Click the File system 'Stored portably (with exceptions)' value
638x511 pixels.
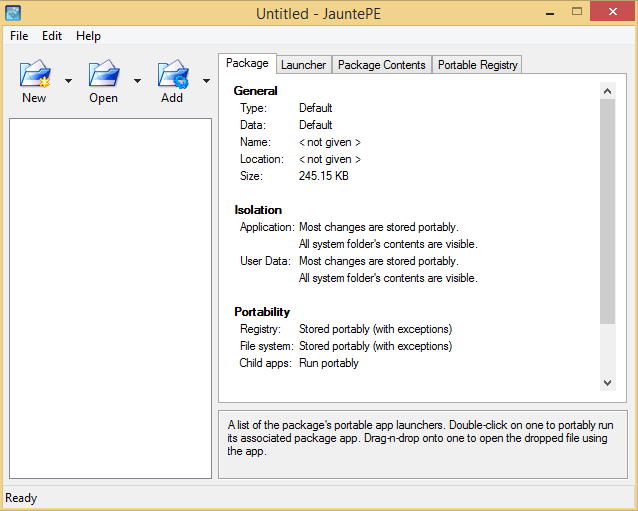point(376,346)
